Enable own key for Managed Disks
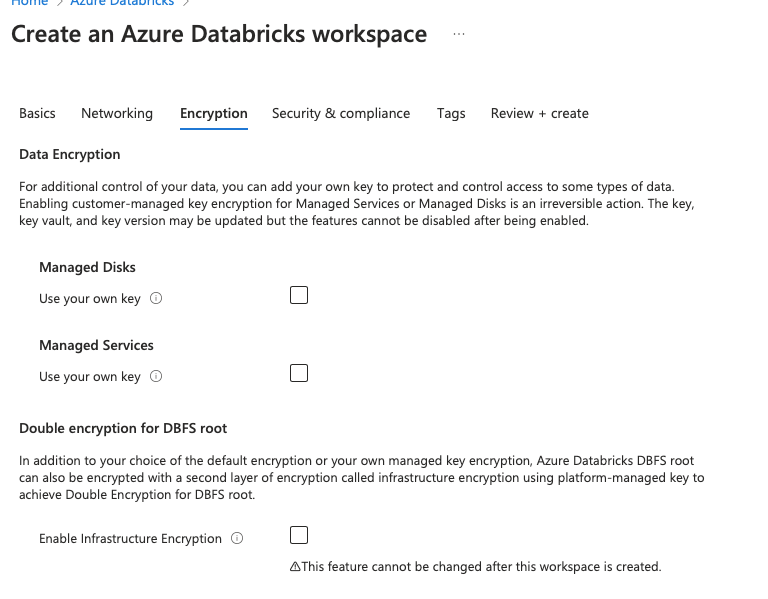 click(298, 295)
